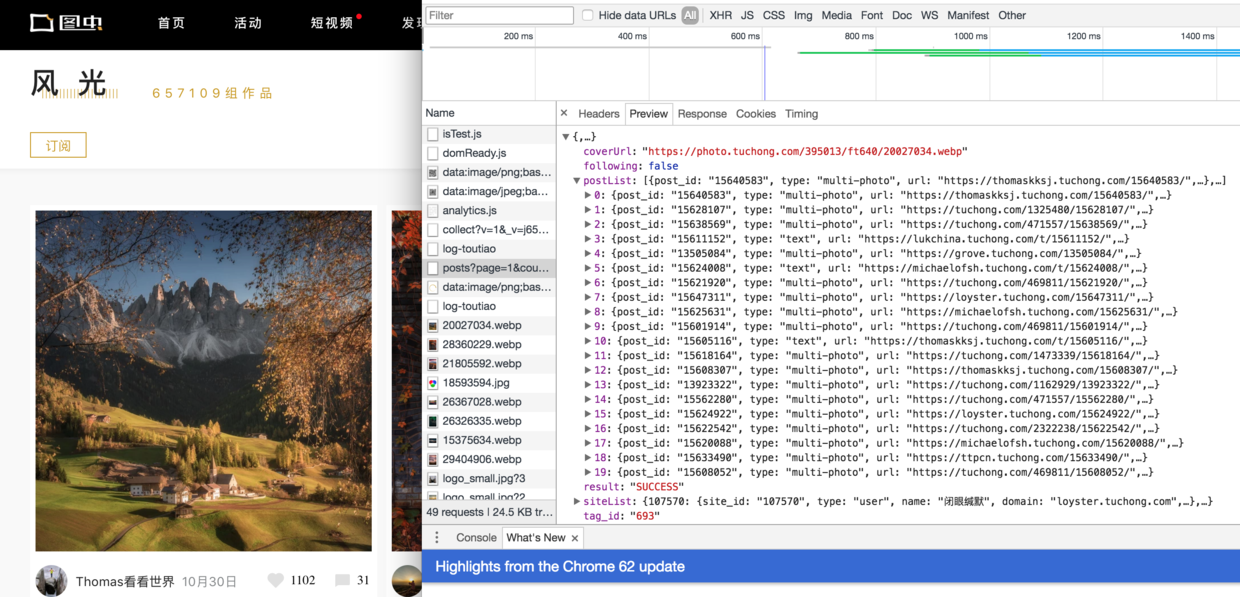Screen dimensions: 1240x597
Task: Expand postList item 19 with 15608052
Action: pyautogui.click(x=588, y=472)
